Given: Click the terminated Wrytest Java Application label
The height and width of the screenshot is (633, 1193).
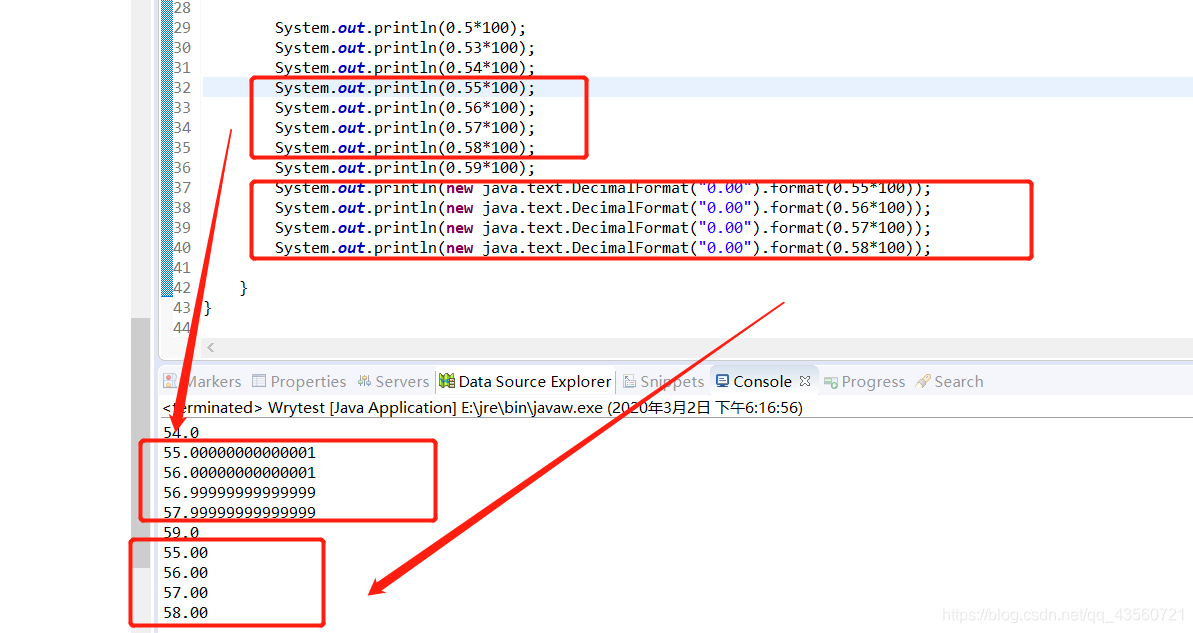Looking at the screenshot, I should tap(482, 408).
